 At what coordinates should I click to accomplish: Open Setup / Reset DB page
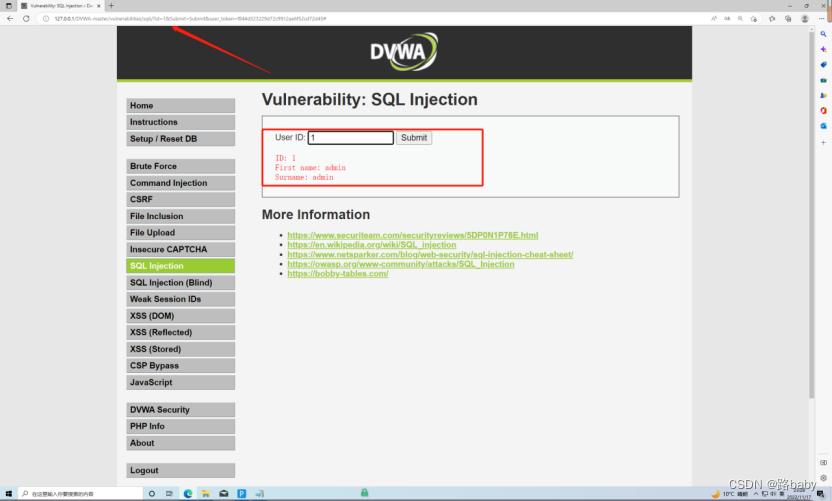tap(180, 139)
